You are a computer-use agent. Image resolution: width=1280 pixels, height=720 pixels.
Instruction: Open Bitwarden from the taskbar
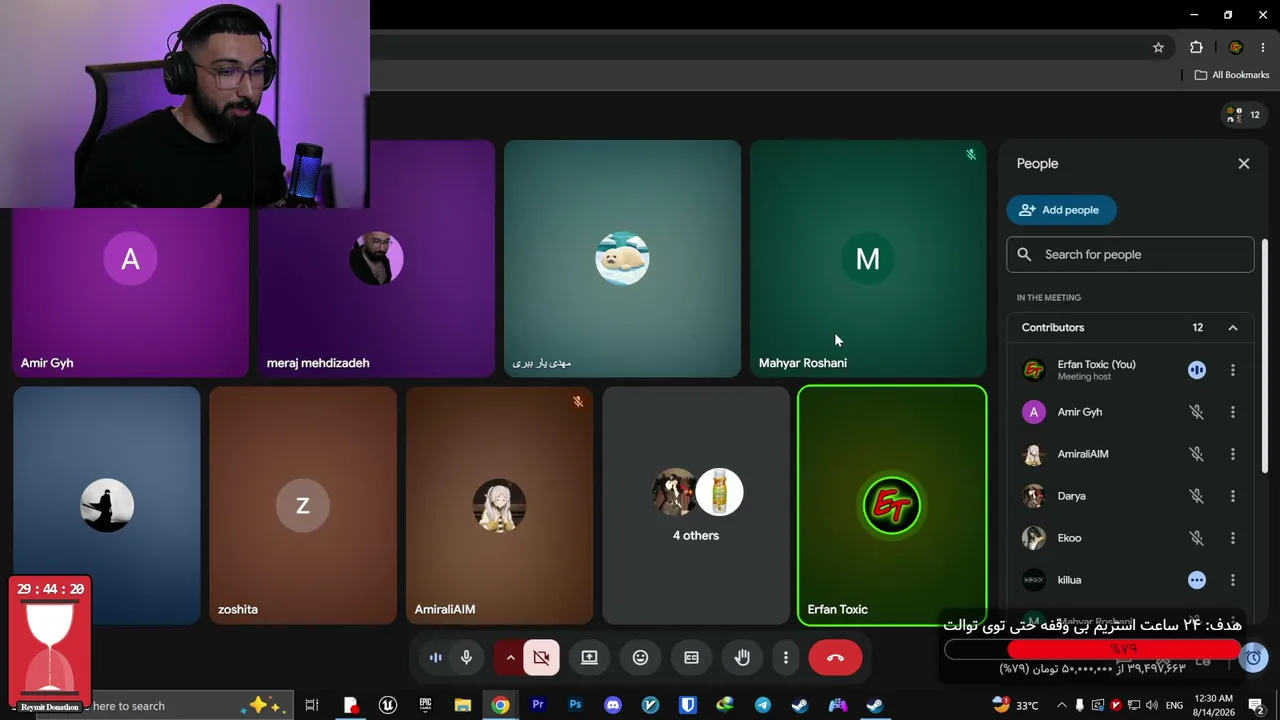tap(687, 706)
